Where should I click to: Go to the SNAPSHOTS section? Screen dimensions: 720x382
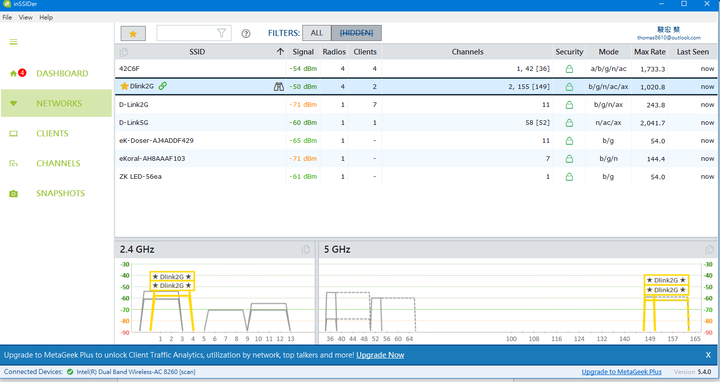click(61, 193)
